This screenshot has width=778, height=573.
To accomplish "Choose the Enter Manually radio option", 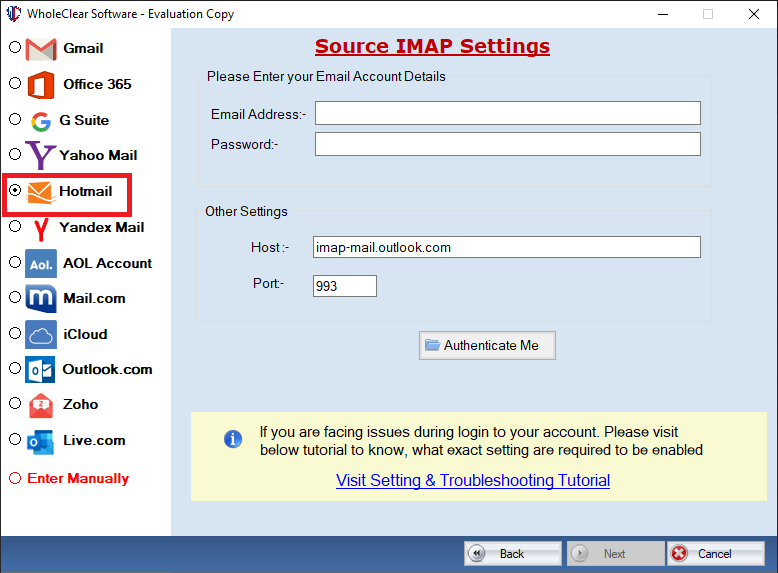I will [x=15, y=478].
